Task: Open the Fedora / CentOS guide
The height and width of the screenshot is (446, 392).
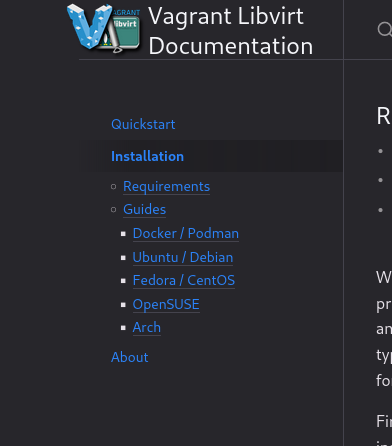Action: [x=184, y=280]
